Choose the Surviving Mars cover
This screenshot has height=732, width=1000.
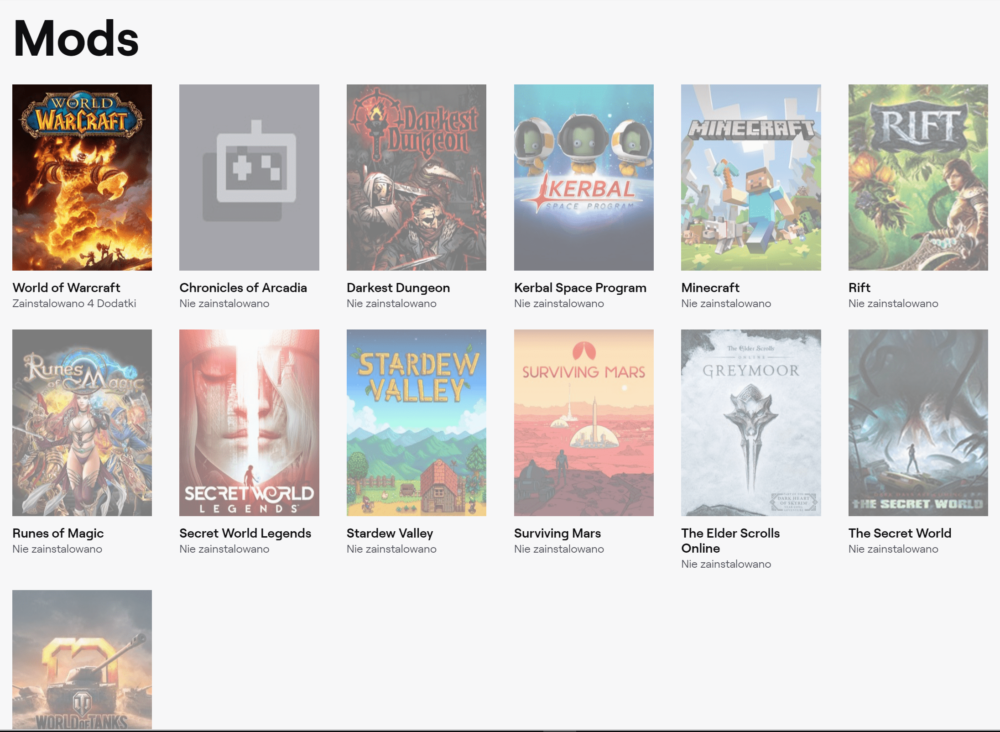(584, 423)
